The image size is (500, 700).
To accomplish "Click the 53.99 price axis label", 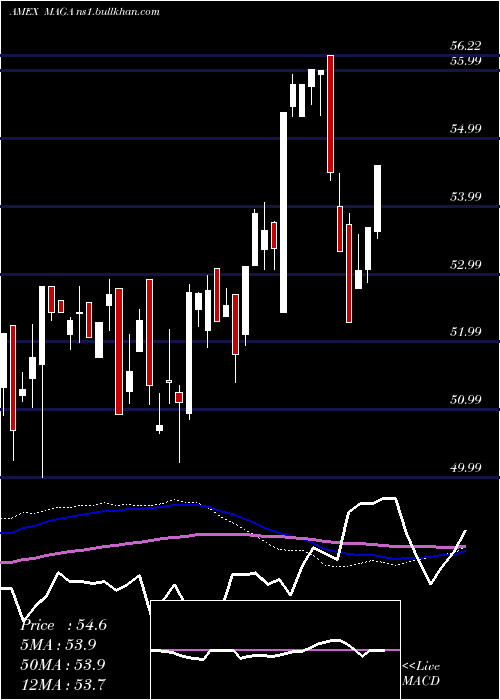I will 466,196.
